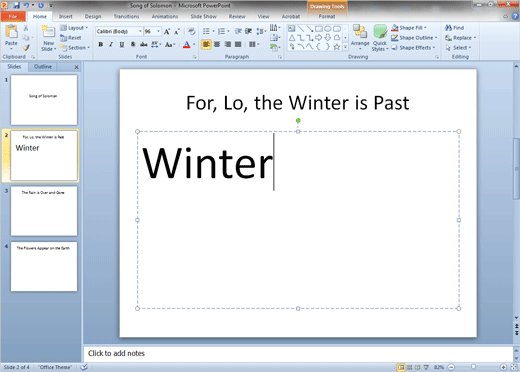520x372 pixels.
Task: Fit slide to current window
Action: 514,367
